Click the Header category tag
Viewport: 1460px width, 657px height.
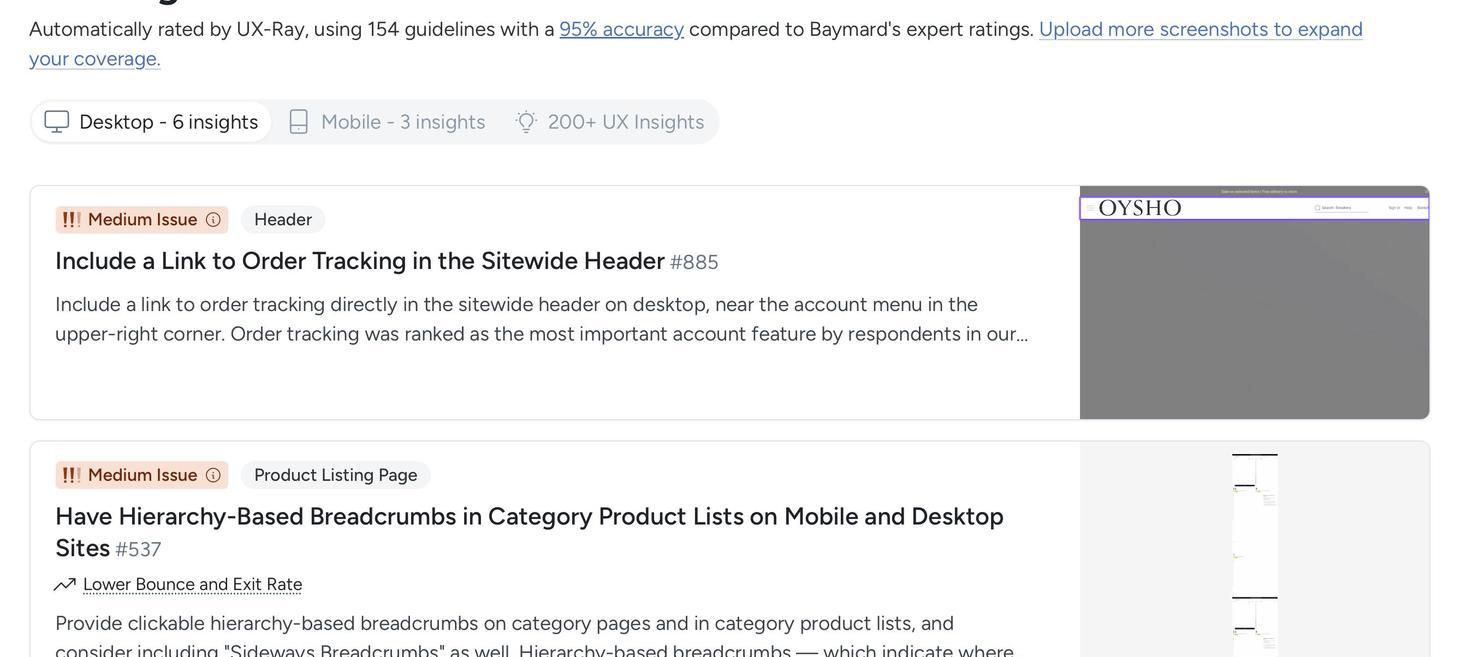tap(283, 220)
